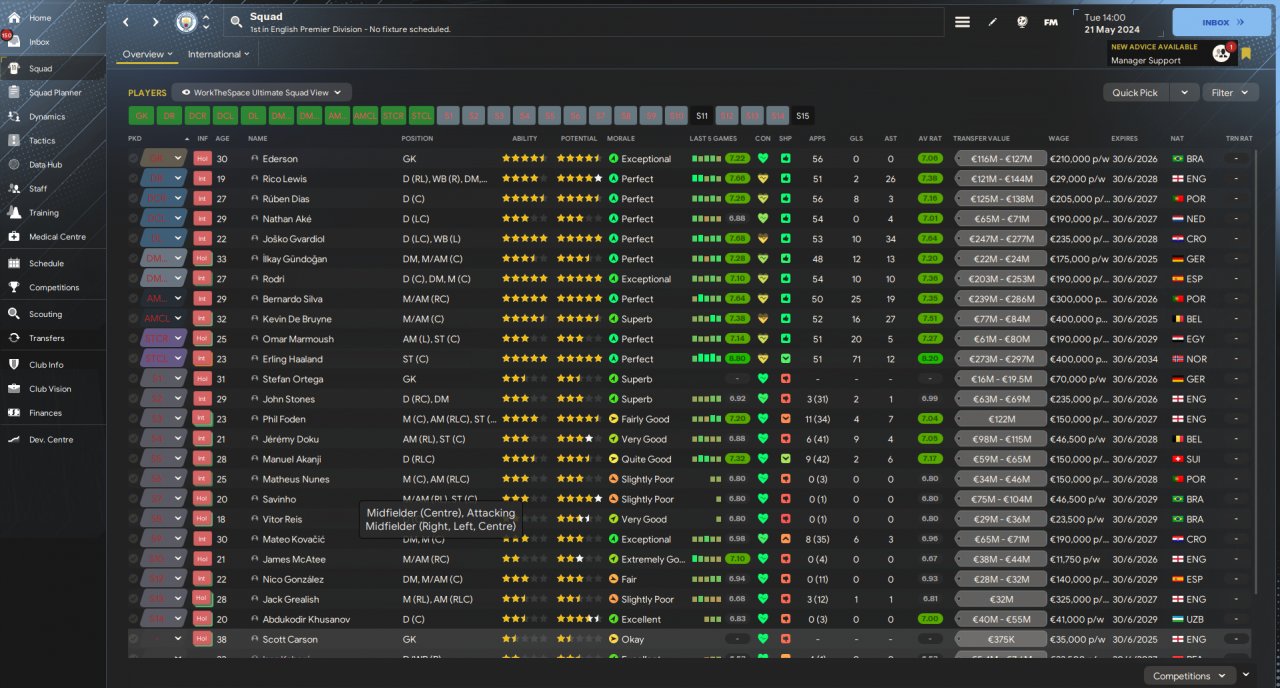Expand the chevron beside the Competitions dropdown

click(x=1245, y=676)
